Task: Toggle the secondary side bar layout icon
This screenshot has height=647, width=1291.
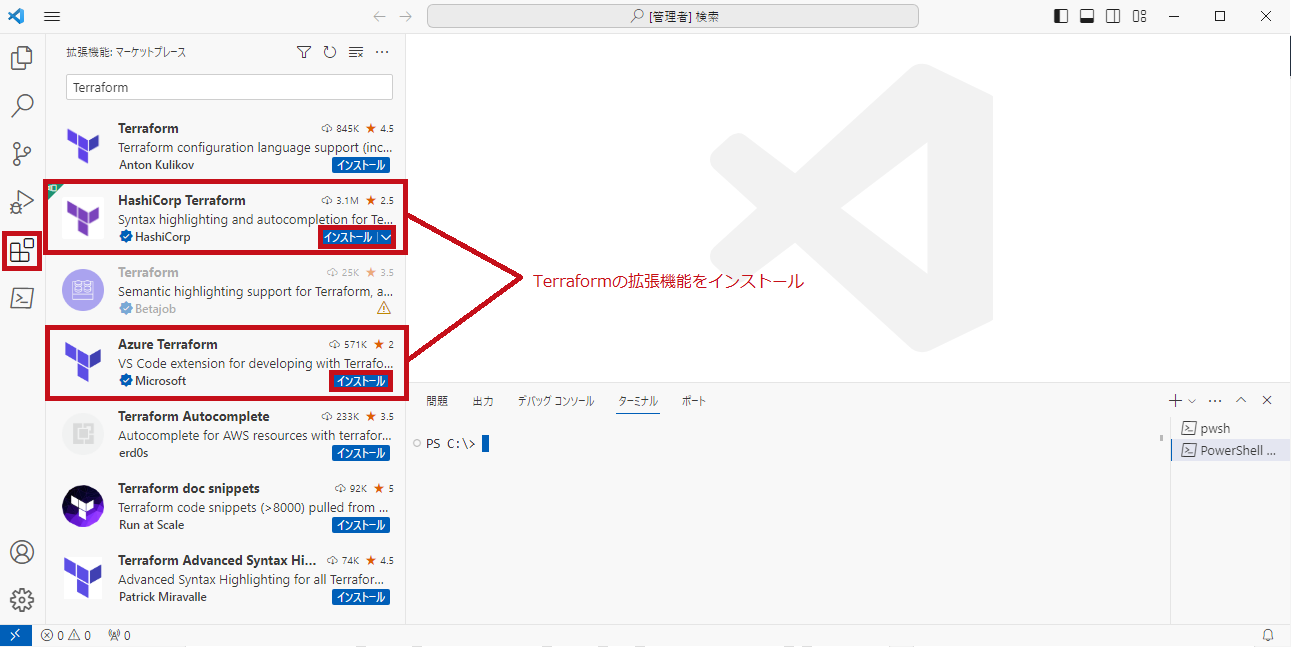Action: pyautogui.click(x=1113, y=16)
